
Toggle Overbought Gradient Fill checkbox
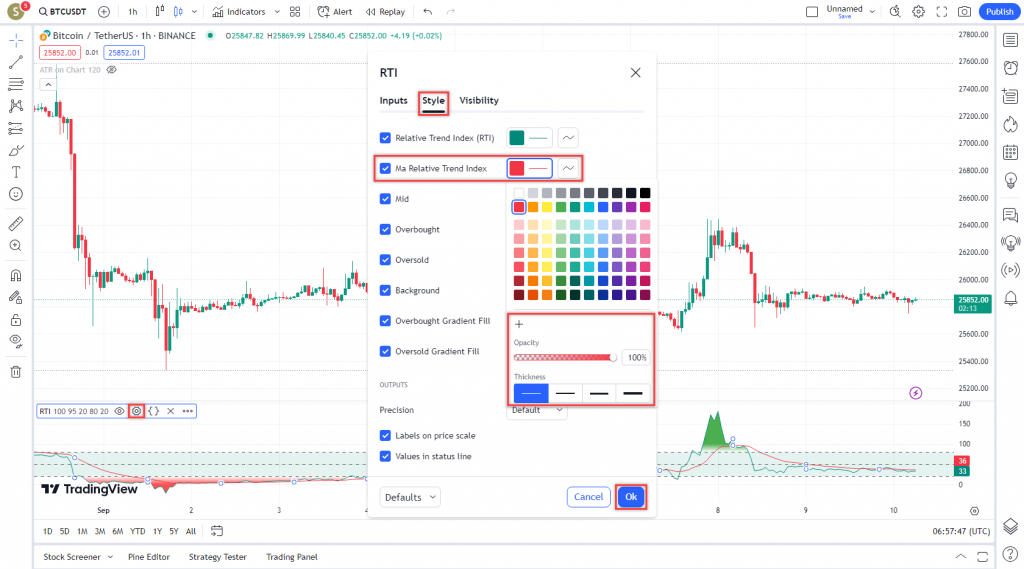pos(385,321)
